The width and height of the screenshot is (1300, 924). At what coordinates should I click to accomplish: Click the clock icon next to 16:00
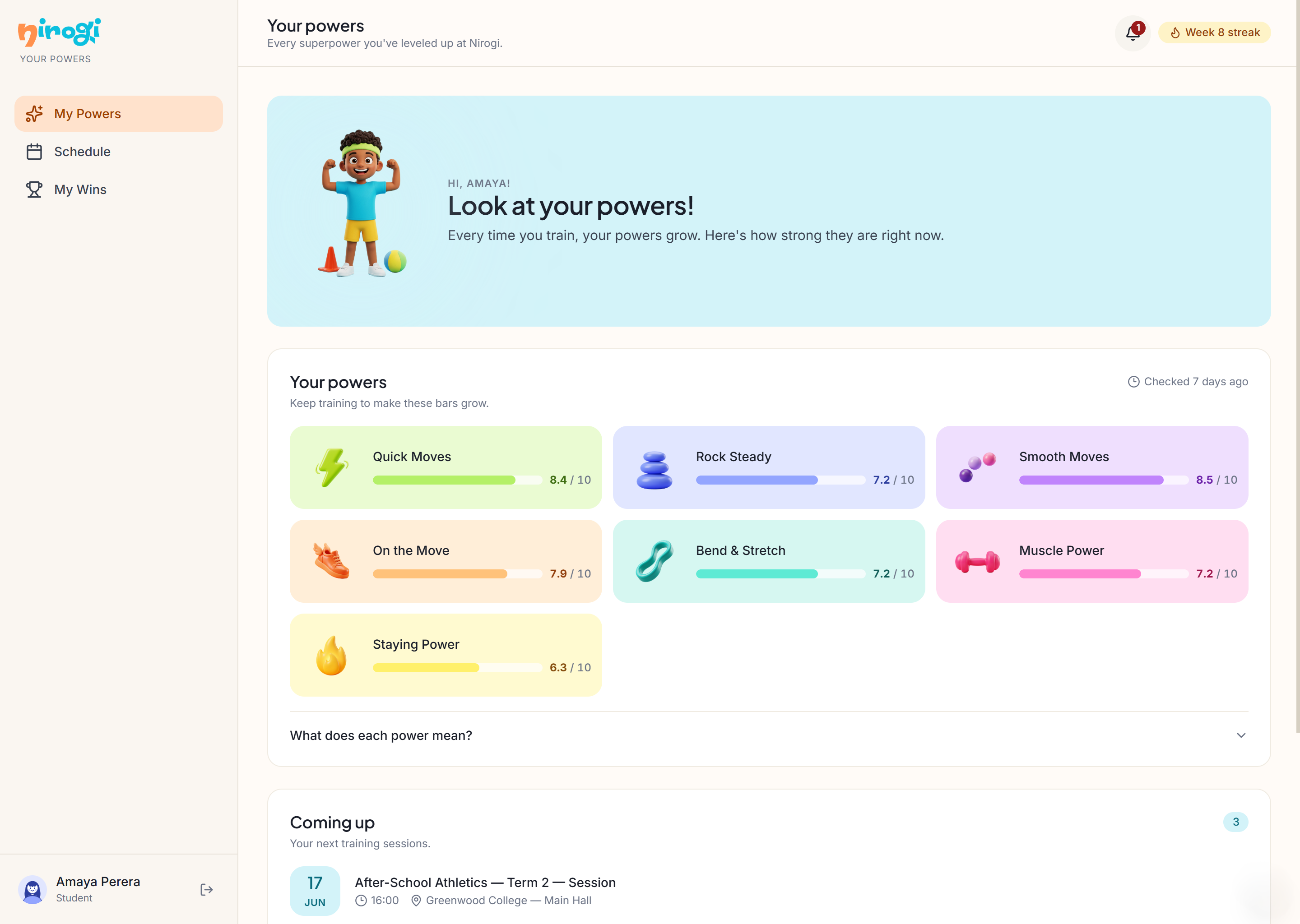click(361, 901)
